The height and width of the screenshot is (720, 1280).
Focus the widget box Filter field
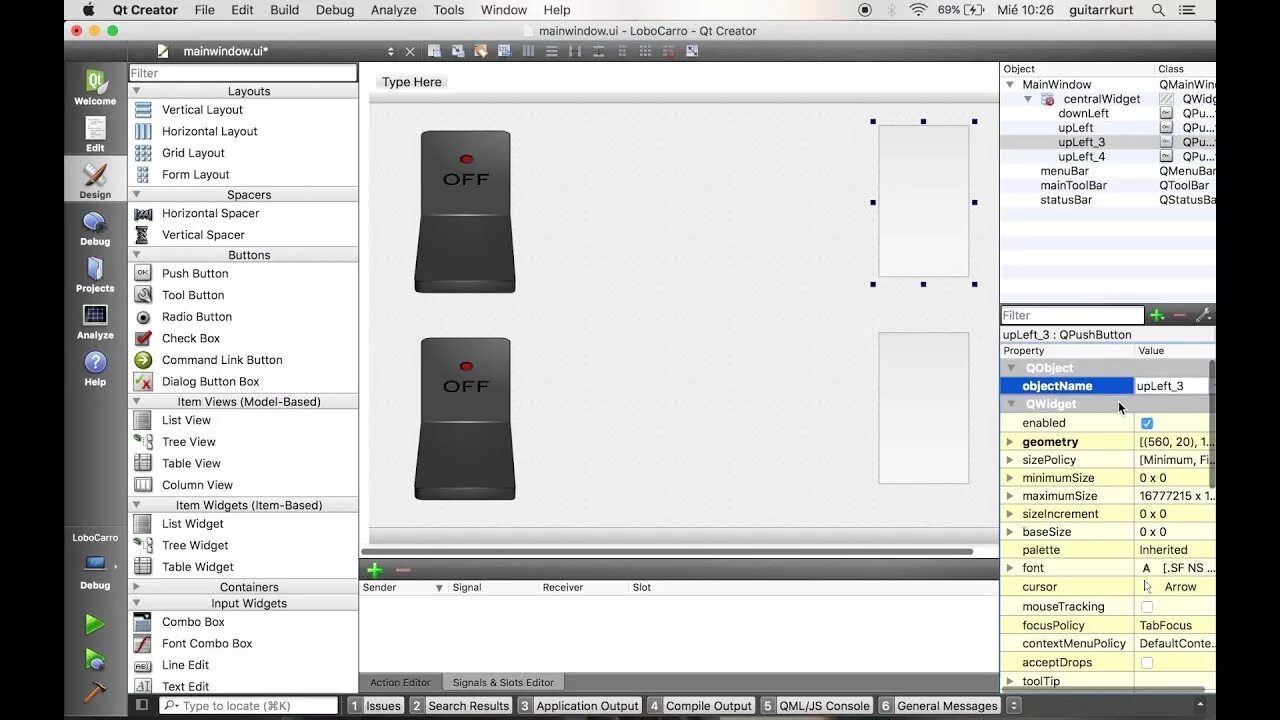click(x=243, y=73)
